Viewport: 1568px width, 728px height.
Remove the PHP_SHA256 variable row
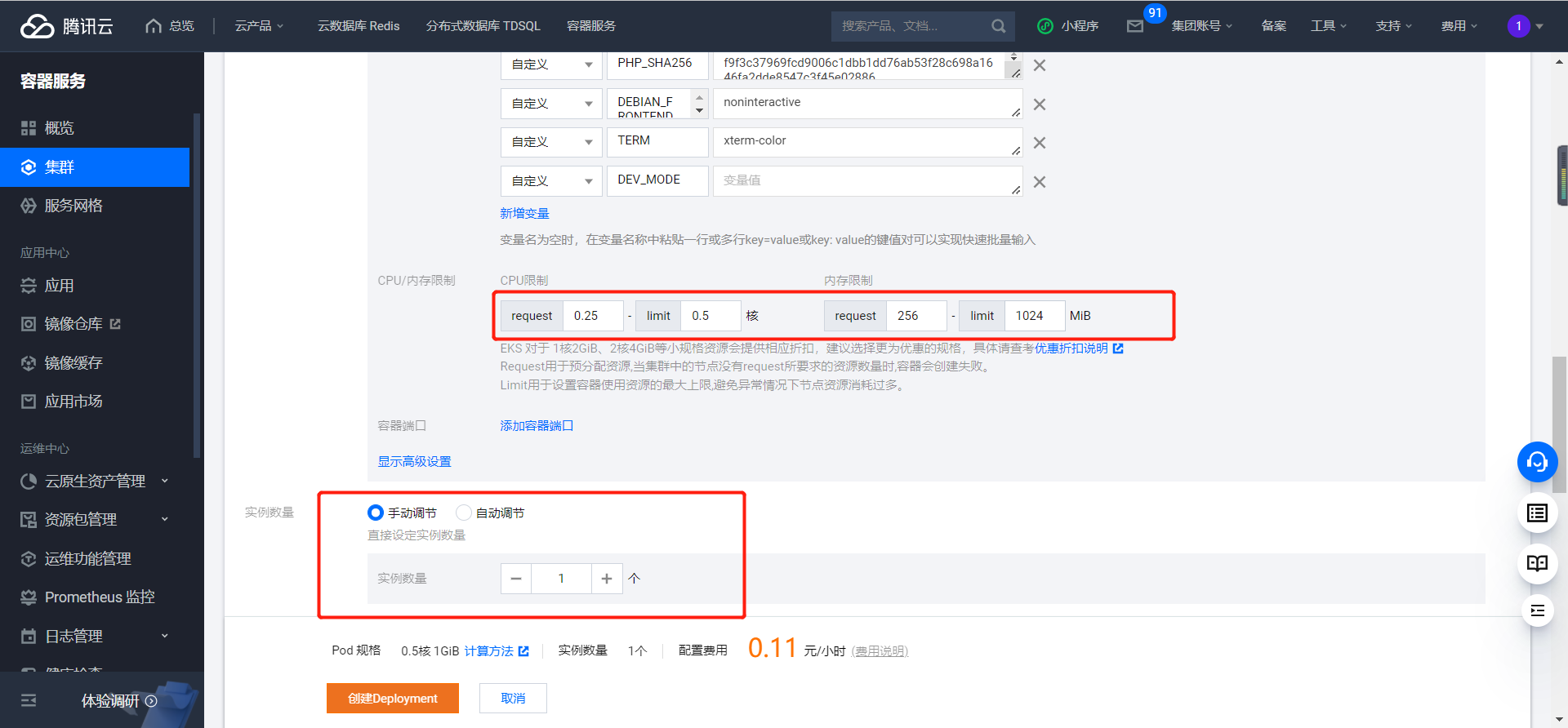[1040, 65]
